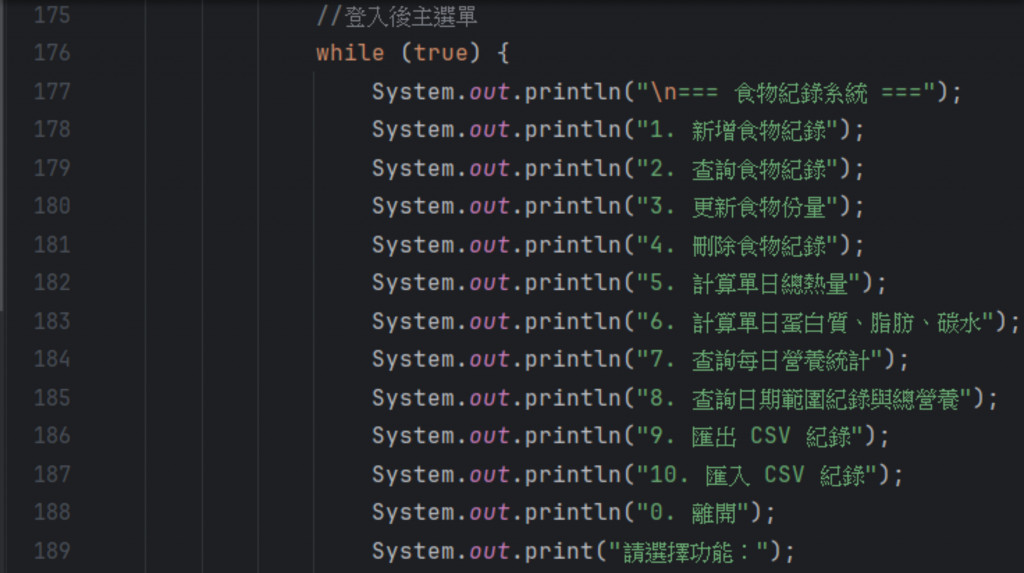This screenshot has width=1024, height=573.
Task: Click line number 179 in the gutter
Action: tap(52, 168)
